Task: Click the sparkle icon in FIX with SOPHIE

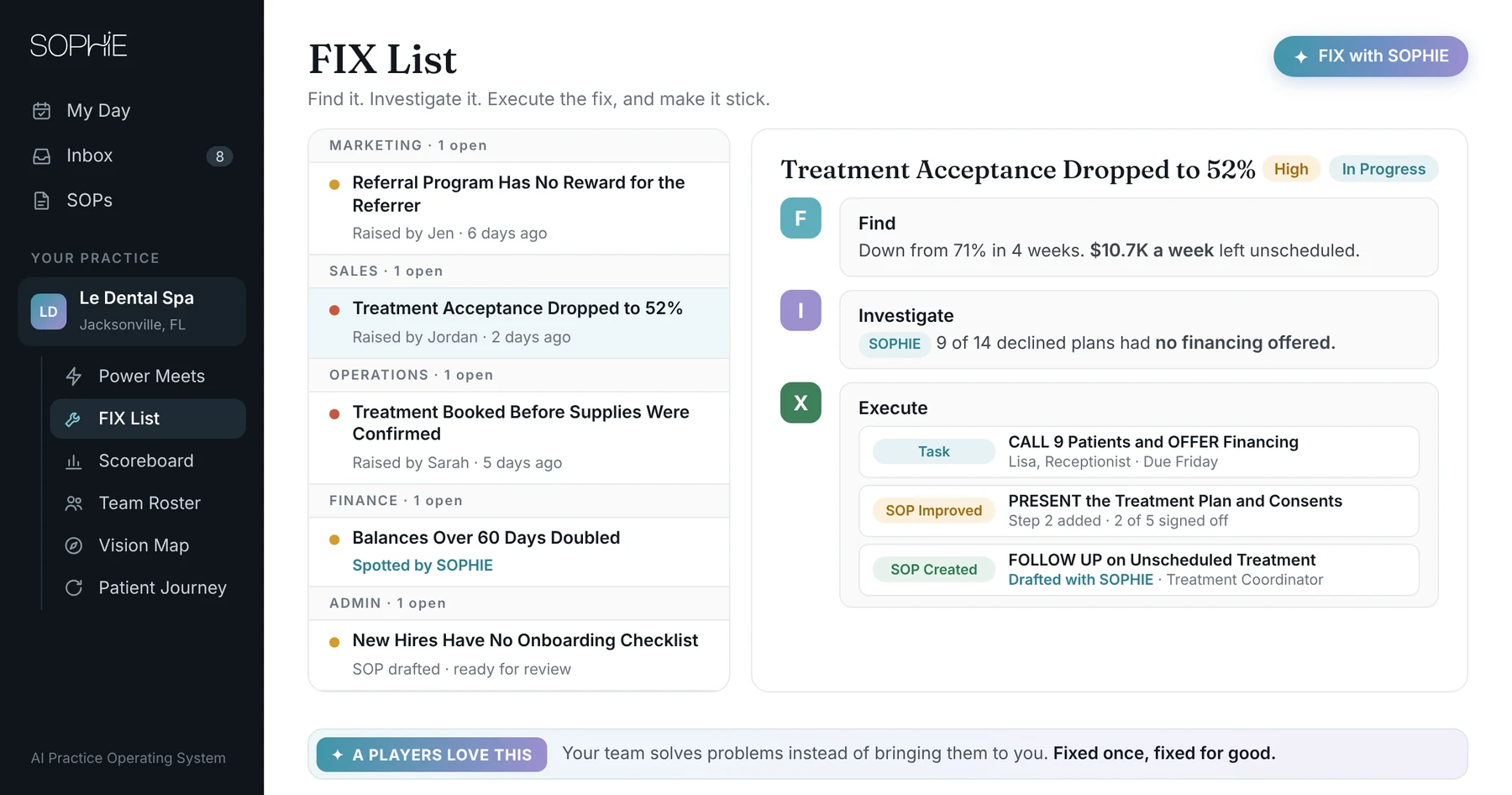Action: [x=1301, y=57]
